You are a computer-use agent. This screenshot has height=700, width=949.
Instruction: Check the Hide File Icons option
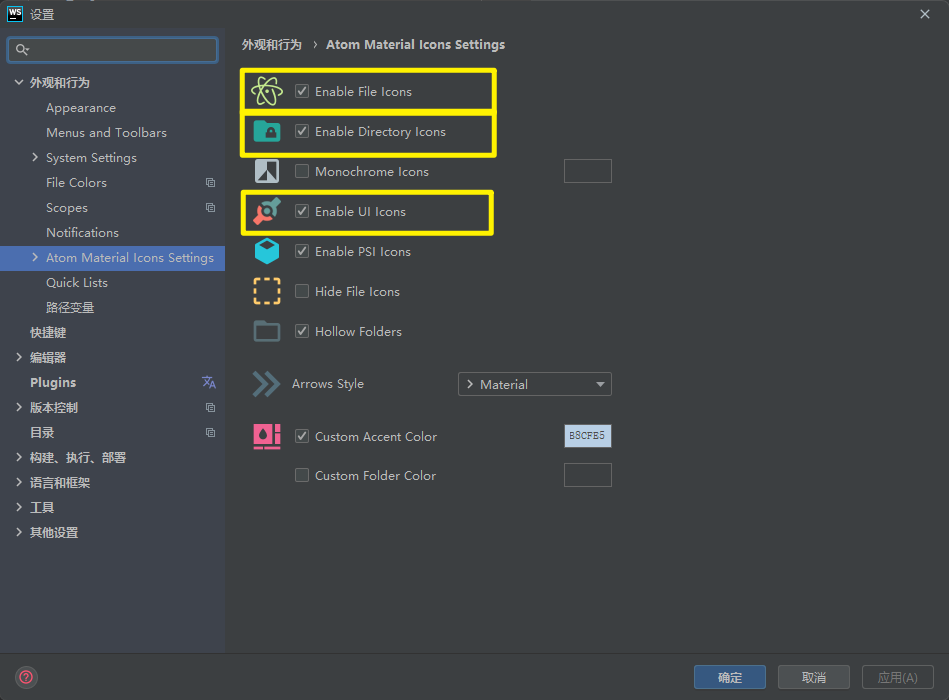[x=302, y=291]
